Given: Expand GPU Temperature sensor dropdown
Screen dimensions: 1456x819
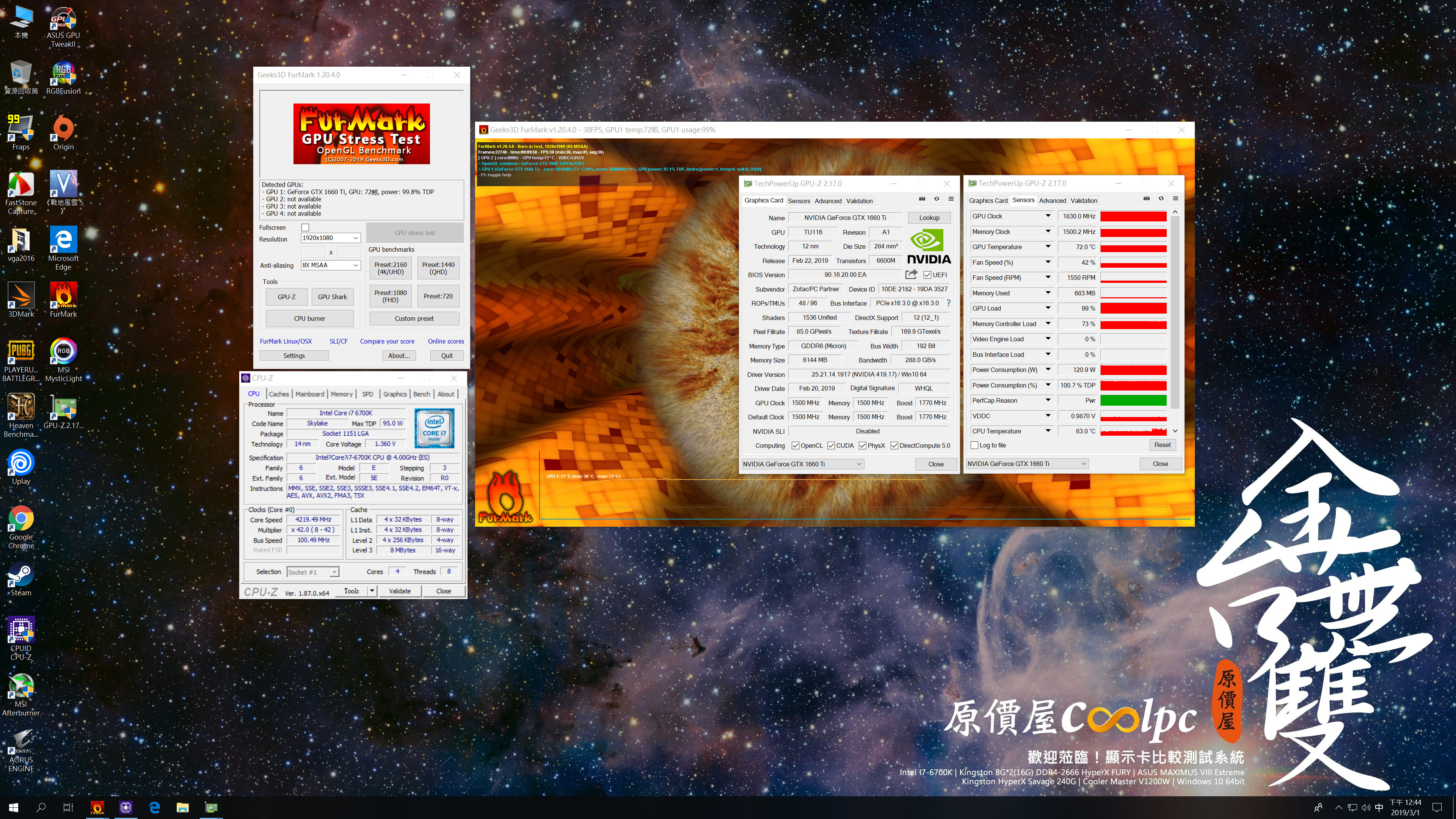Looking at the screenshot, I should click(1047, 246).
